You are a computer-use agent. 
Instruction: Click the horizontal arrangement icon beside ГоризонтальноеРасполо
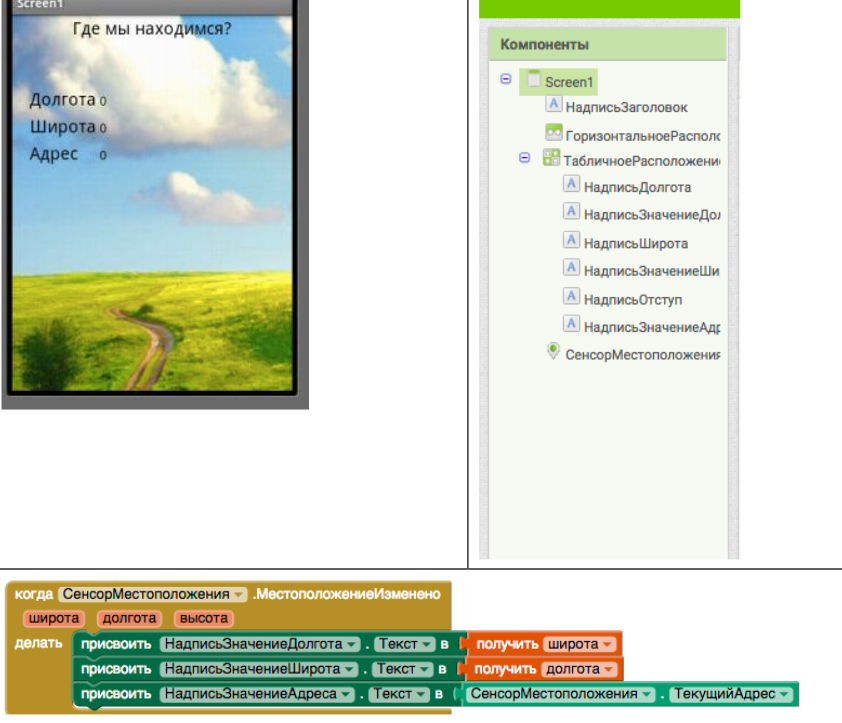pos(554,132)
